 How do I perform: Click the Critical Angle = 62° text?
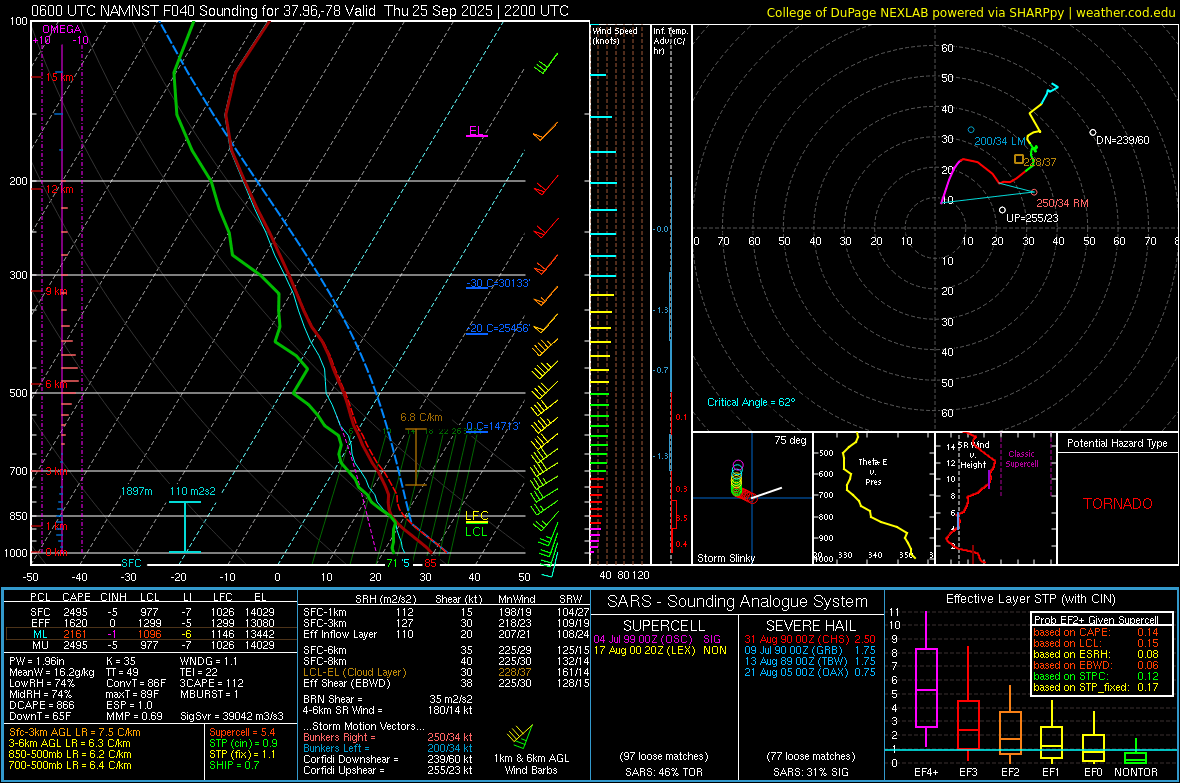(751, 402)
